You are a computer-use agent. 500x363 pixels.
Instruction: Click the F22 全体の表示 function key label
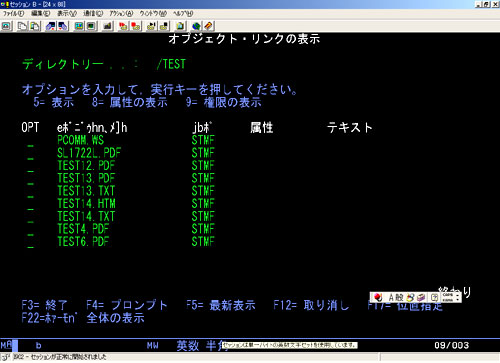[x=83, y=318]
